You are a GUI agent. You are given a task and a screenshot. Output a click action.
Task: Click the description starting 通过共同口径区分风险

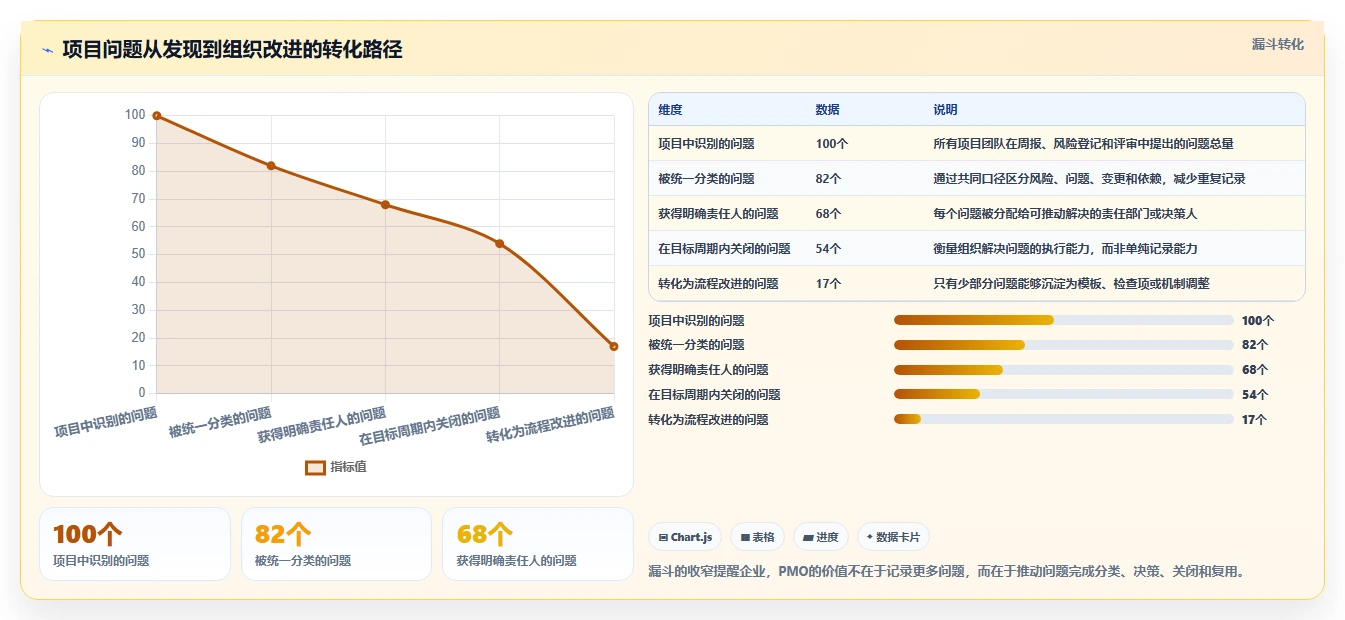pyautogui.click(x=1089, y=179)
